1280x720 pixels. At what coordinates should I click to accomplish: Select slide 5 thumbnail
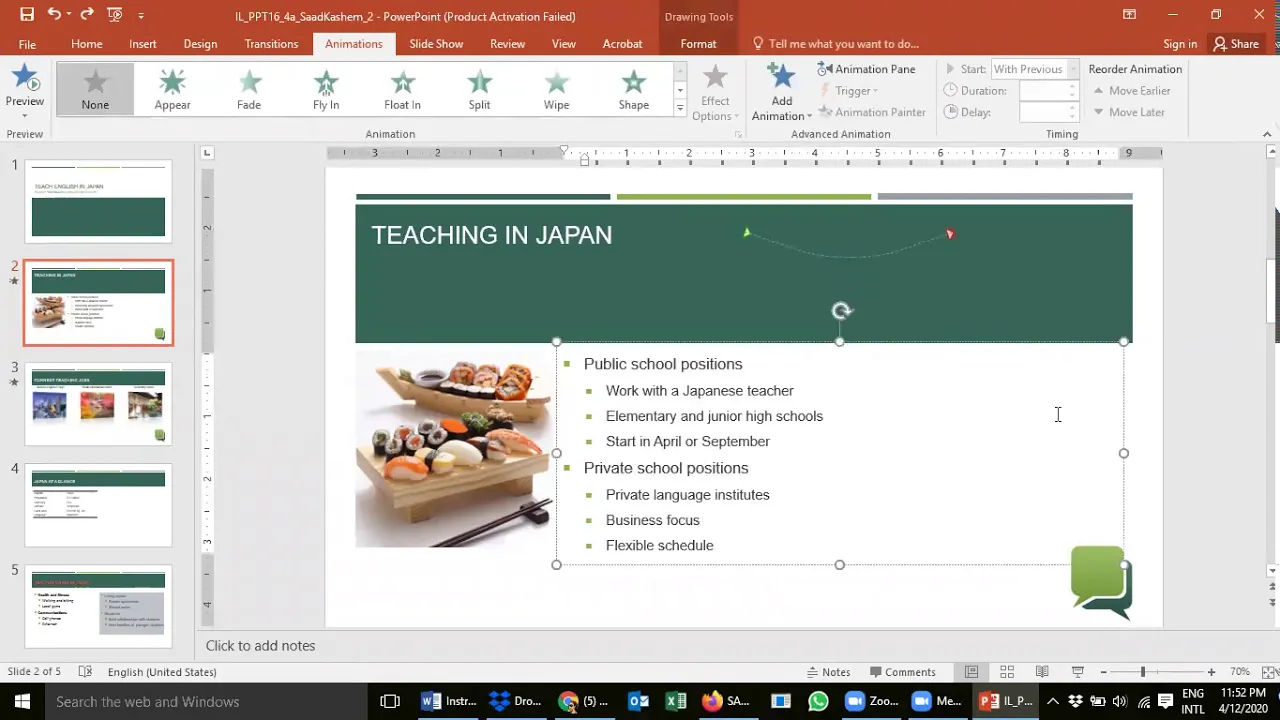98,606
